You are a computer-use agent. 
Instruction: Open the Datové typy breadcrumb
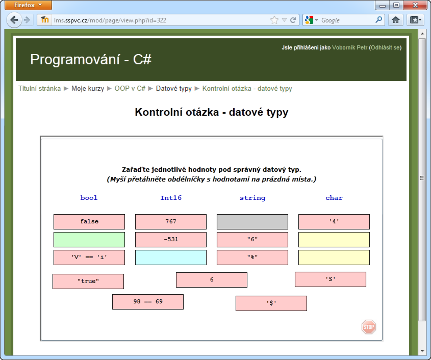pos(174,89)
